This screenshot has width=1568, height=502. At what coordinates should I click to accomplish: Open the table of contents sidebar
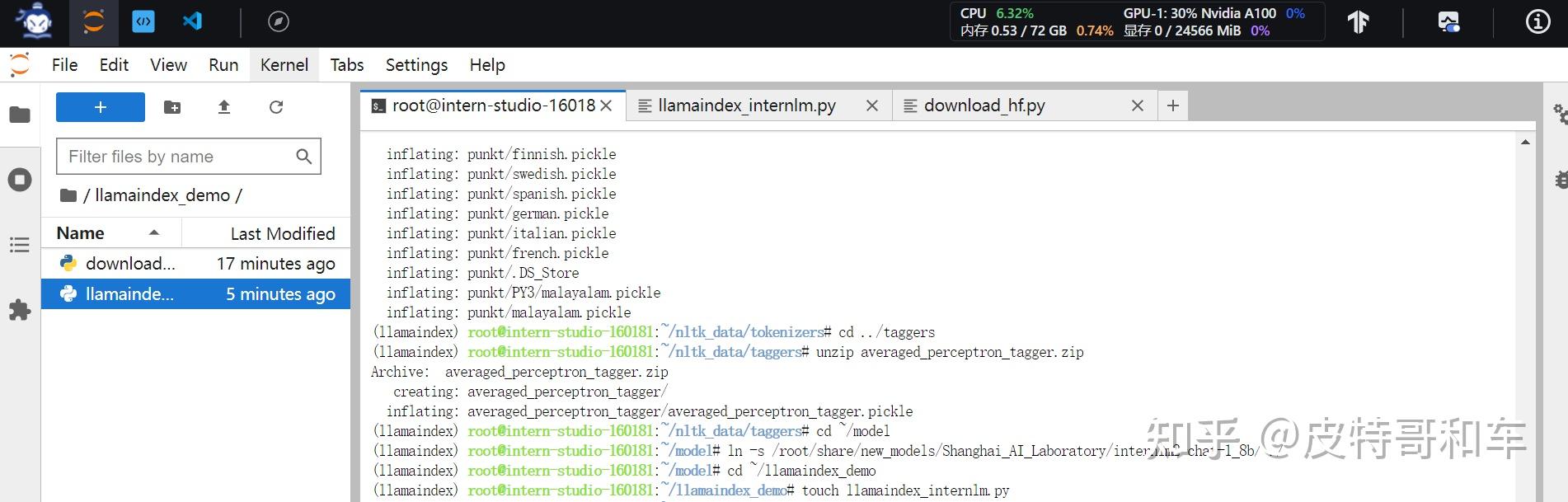[x=20, y=245]
